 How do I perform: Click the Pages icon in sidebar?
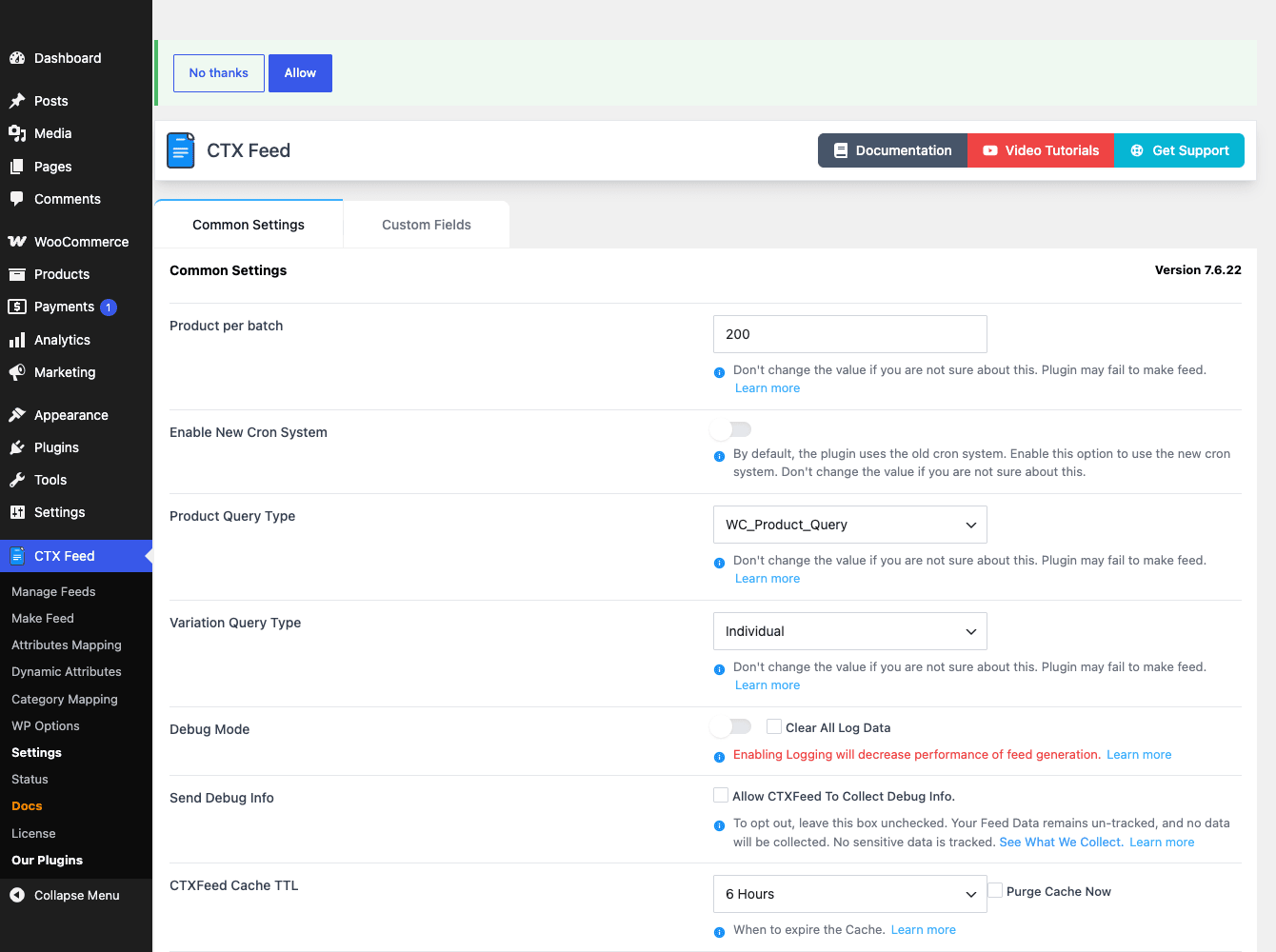pos(17,167)
